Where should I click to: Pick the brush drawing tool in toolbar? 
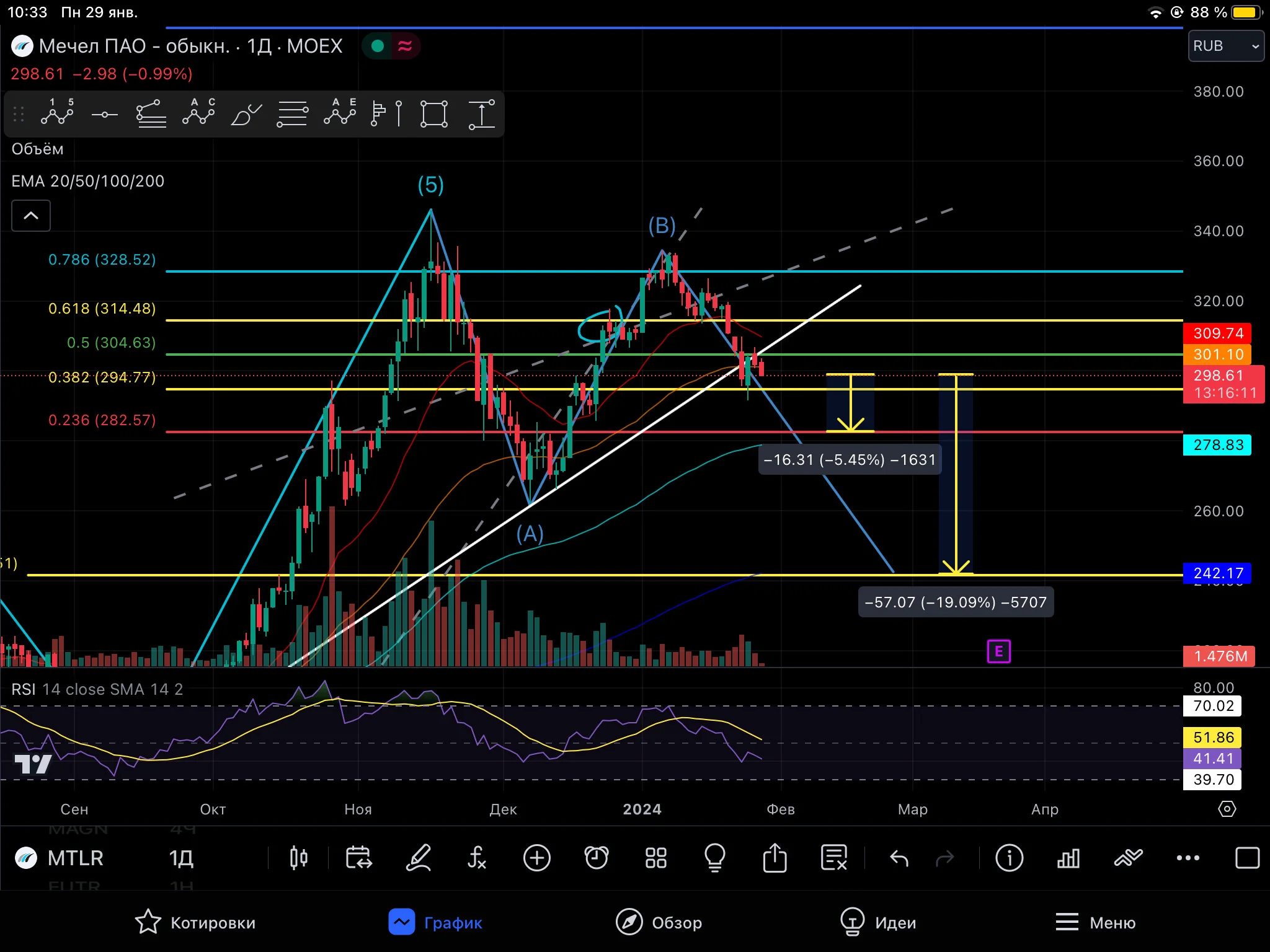[246, 114]
